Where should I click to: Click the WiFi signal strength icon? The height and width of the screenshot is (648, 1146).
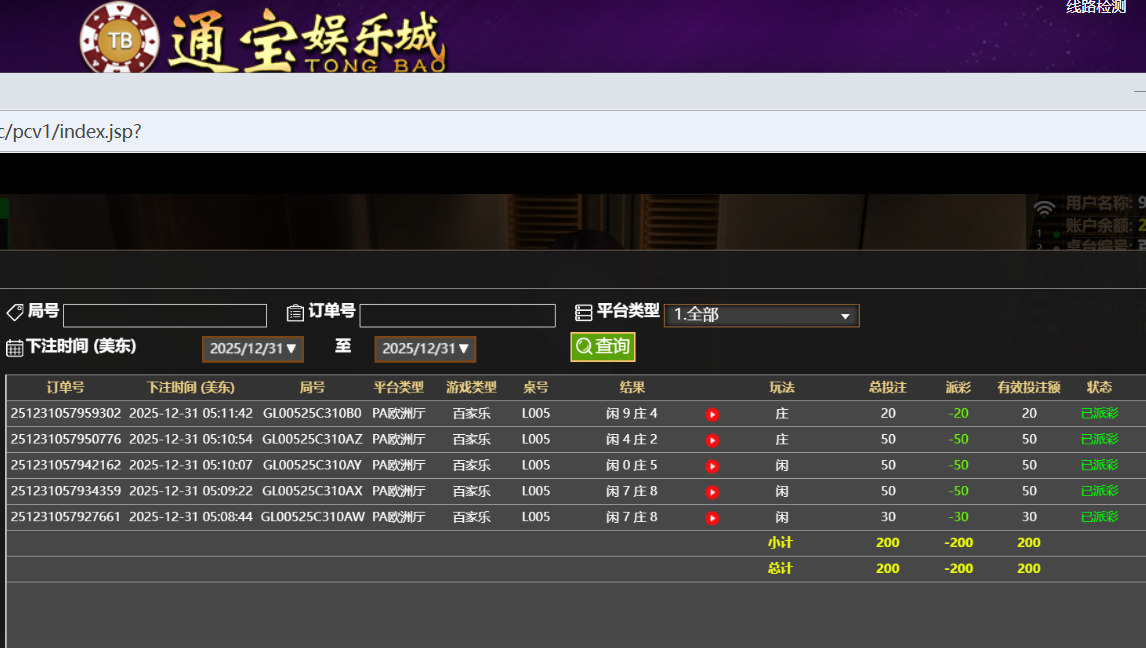tap(1044, 208)
